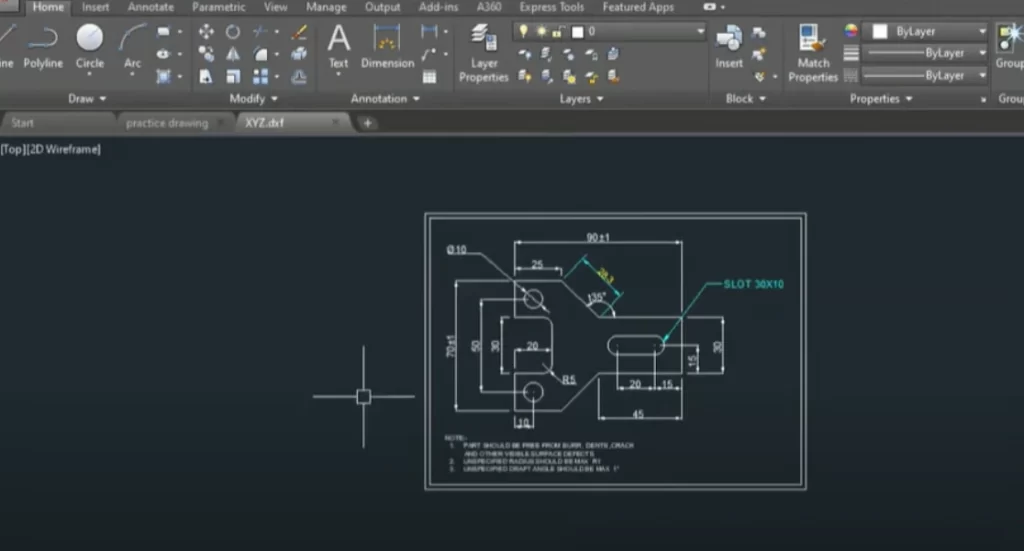
Task: Click the Explode tool icon
Action: [299, 54]
